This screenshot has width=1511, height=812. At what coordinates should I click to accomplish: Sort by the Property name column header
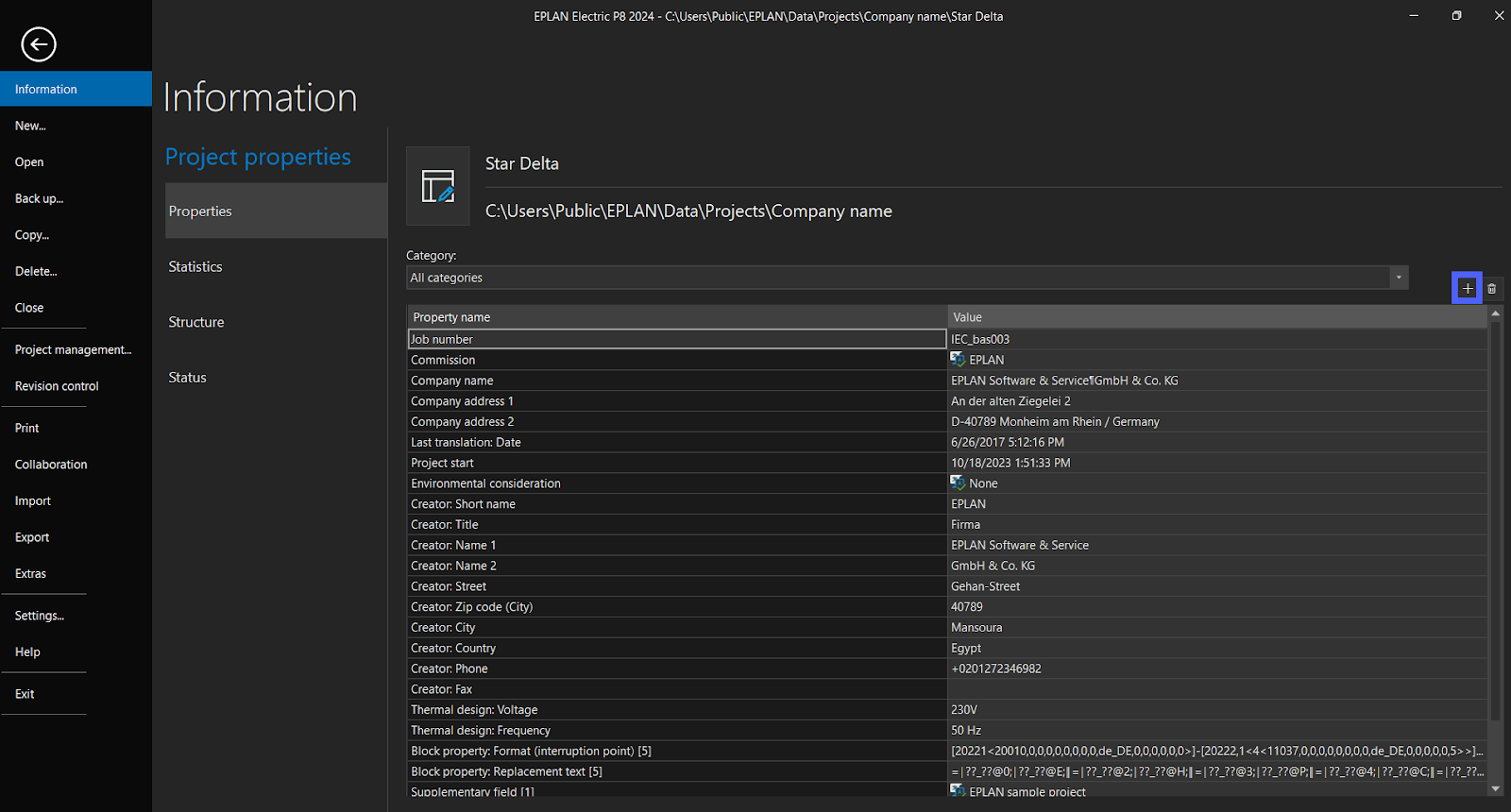coord(676,317)
